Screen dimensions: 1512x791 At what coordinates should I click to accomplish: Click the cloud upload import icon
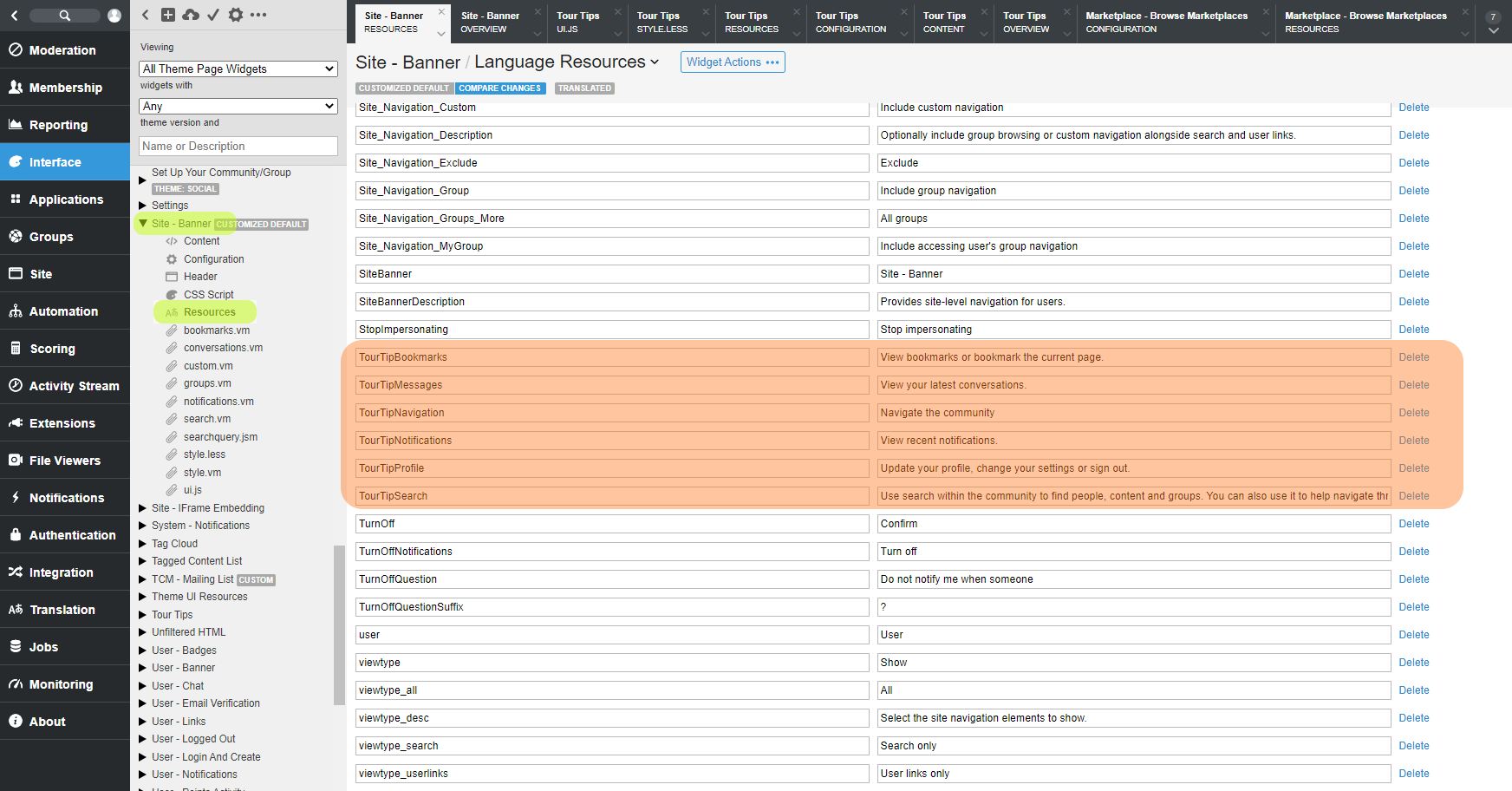coord(191,15)
